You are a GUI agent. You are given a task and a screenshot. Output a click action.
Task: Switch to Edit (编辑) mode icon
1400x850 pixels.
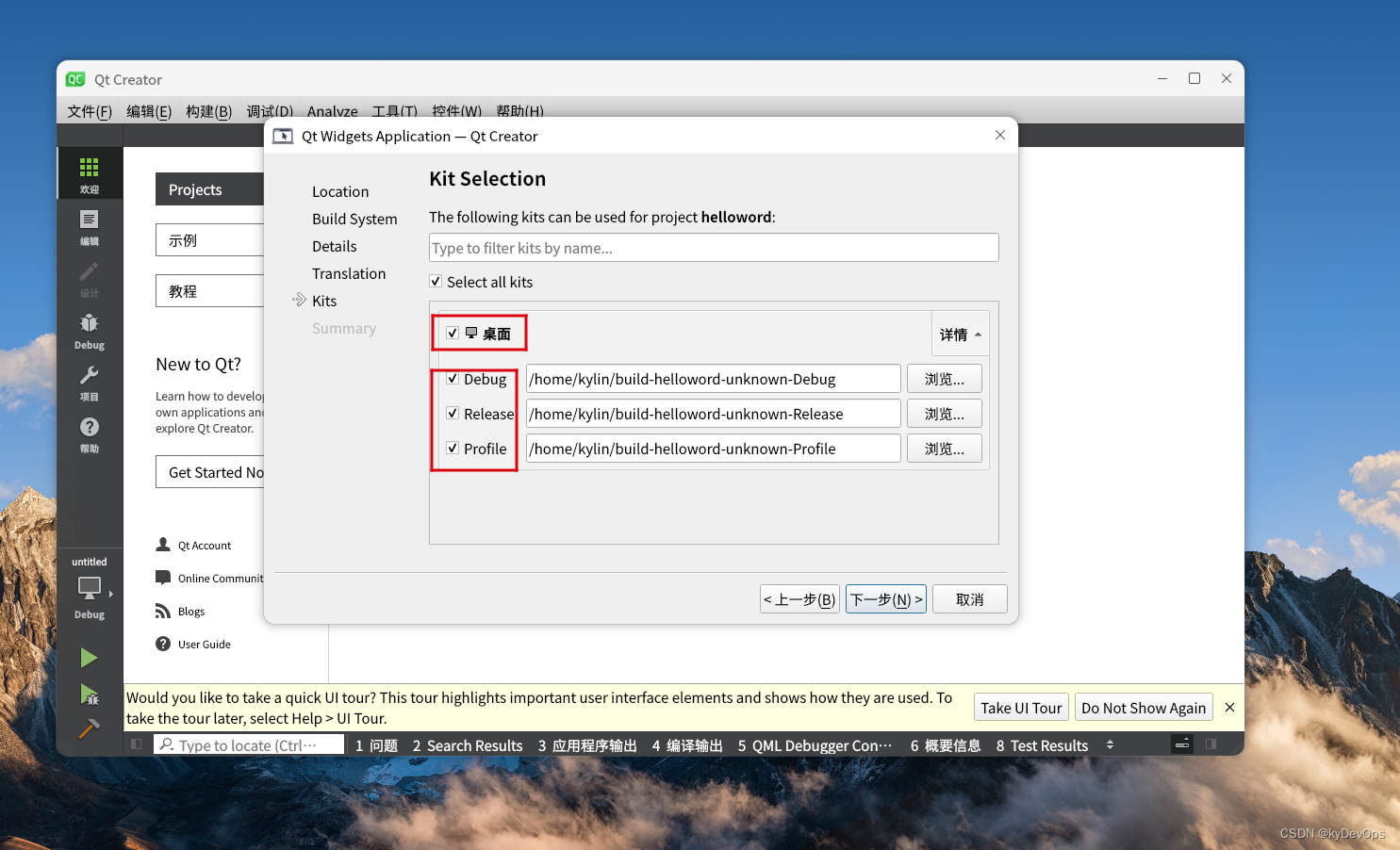90,225
